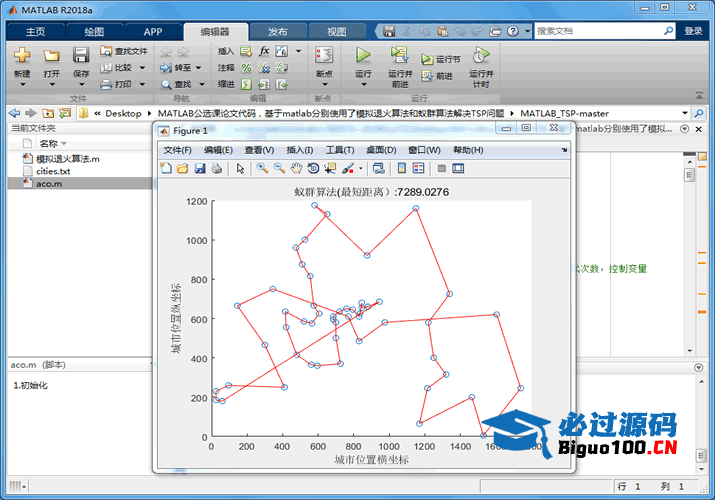This screenshot has height=500, width=715.
Task: Switch to the 绘图 ribbon tab
Action: [93, 31]
